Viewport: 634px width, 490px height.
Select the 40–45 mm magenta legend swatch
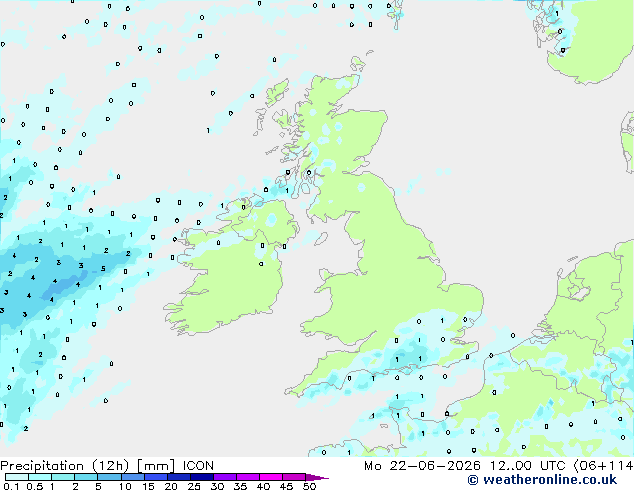click(271, 477)
